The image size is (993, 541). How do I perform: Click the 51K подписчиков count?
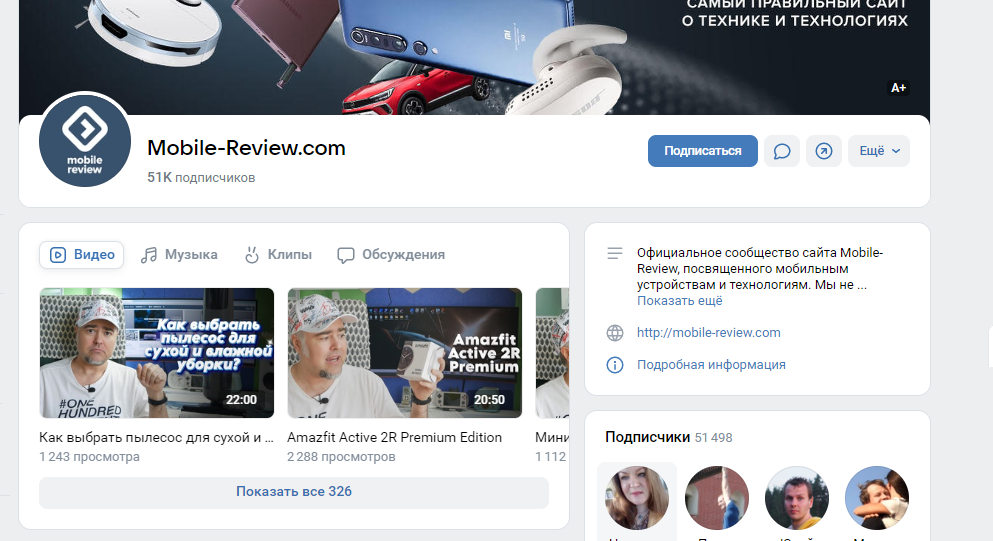[201, 177]
